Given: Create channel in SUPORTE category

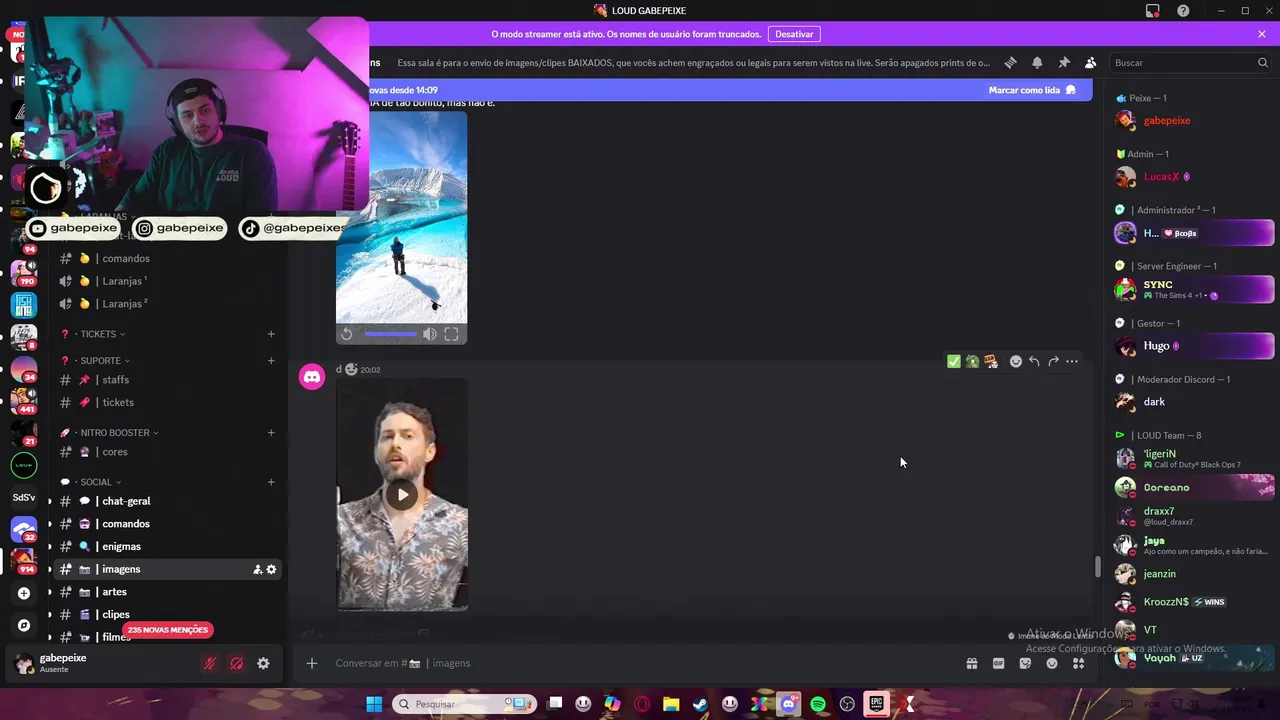Looking at the screenshot, I should (x=271, y=361).
